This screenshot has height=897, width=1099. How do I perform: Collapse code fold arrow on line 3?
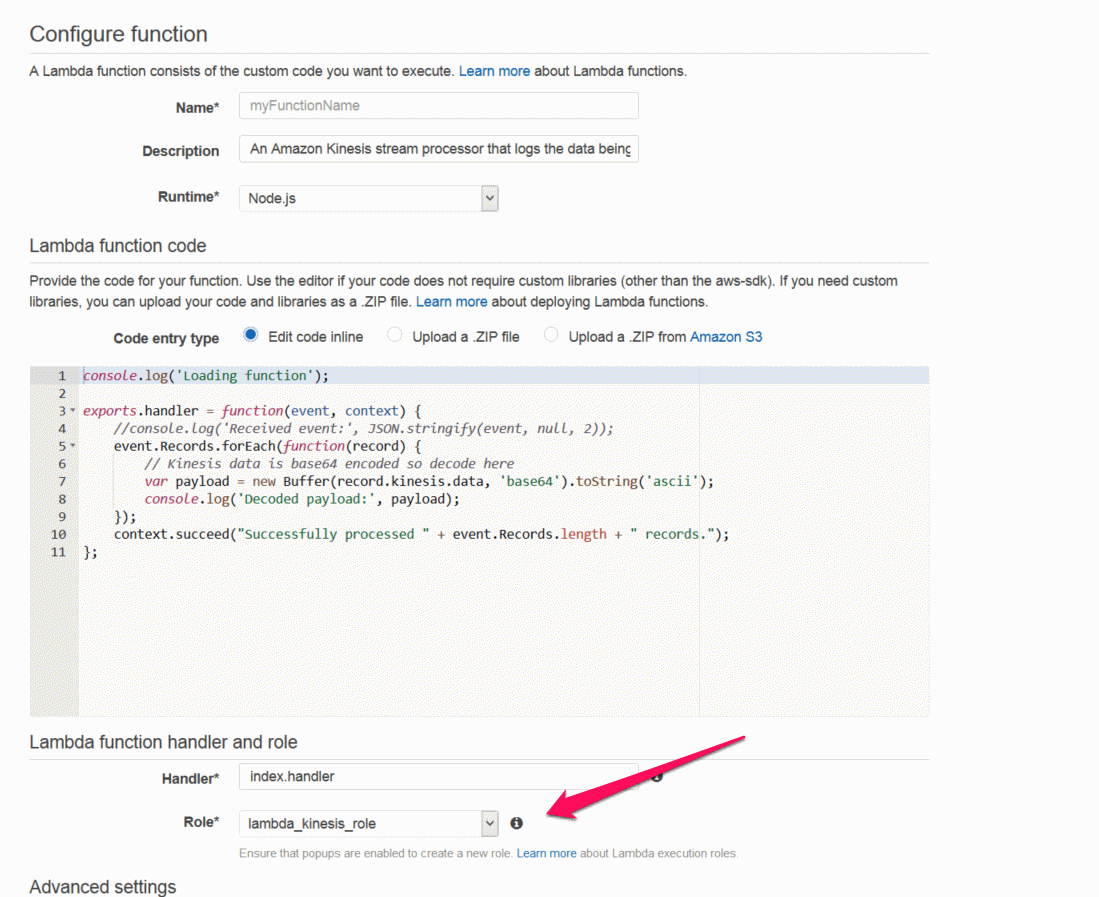[x=72, y=411]
